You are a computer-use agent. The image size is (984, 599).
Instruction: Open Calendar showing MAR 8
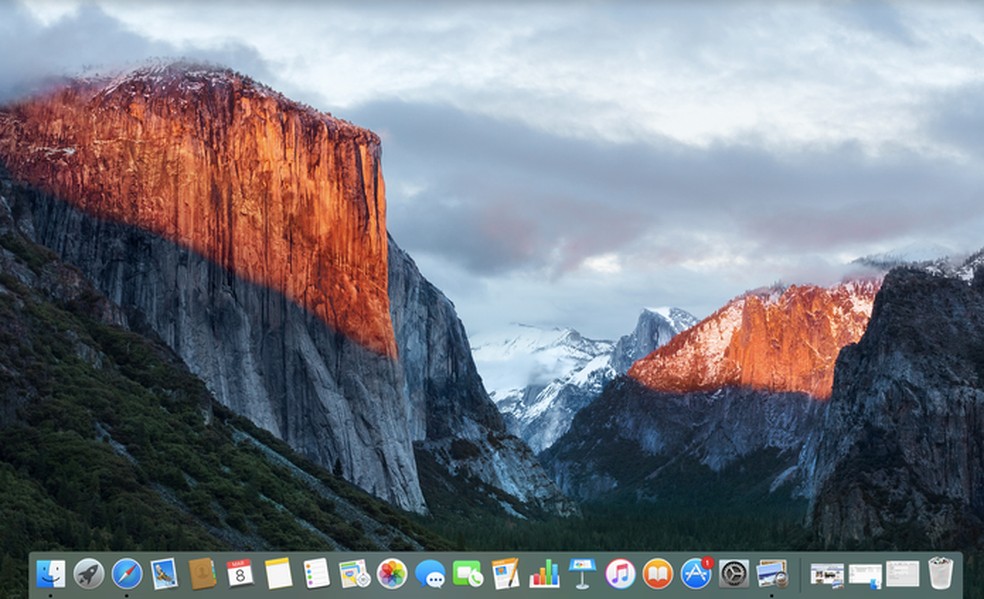tap(240, 573)
